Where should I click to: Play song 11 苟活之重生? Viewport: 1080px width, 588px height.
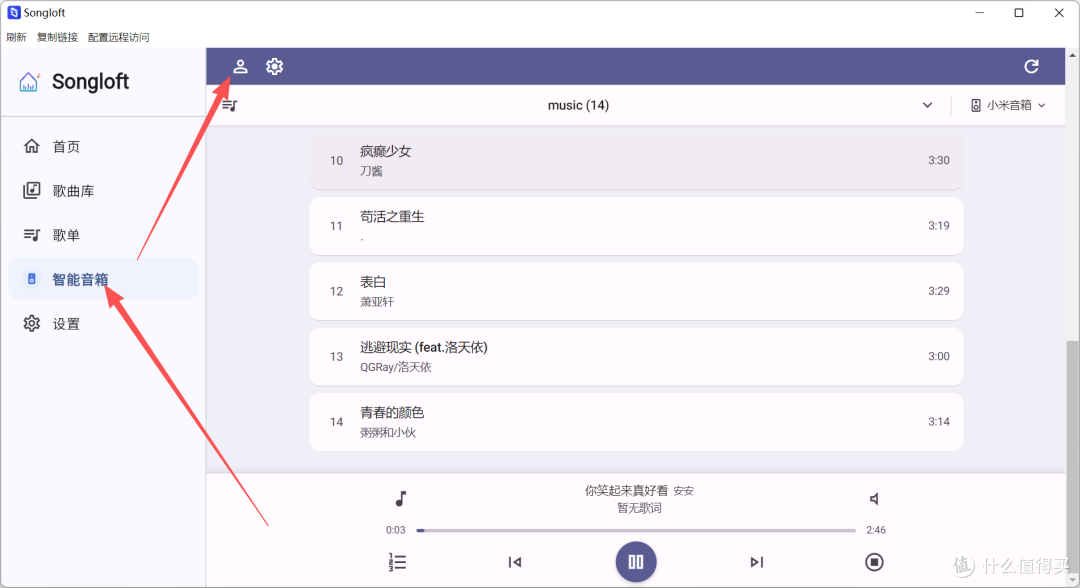click(x=636, y=226)
